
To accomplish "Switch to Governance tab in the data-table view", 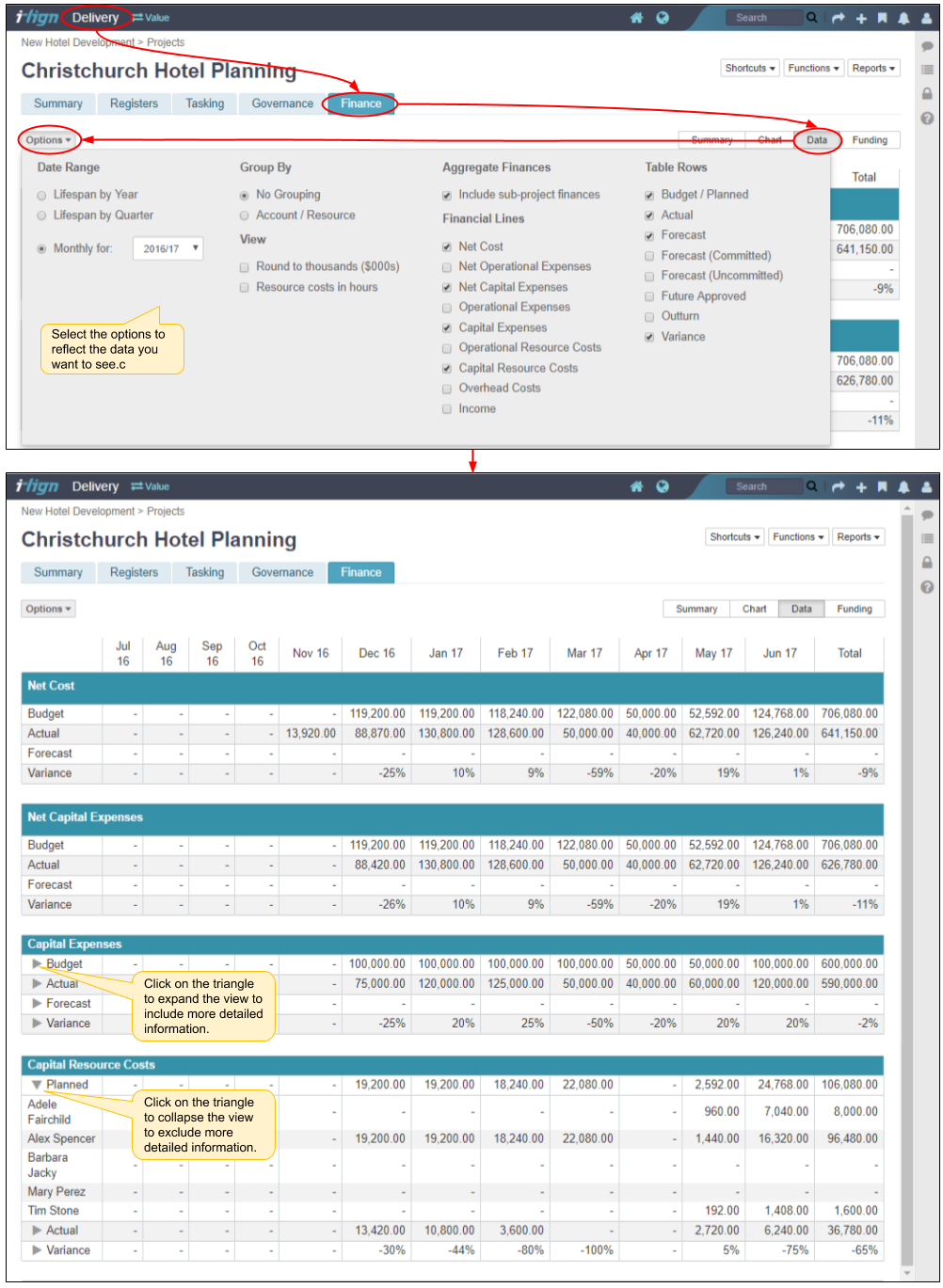I will 282,572.
